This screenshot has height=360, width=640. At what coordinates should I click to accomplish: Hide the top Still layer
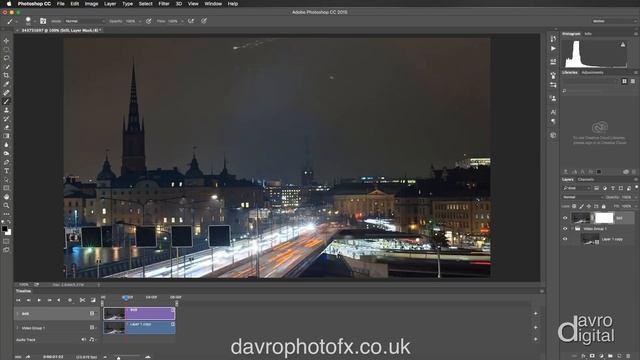(565, 218)
